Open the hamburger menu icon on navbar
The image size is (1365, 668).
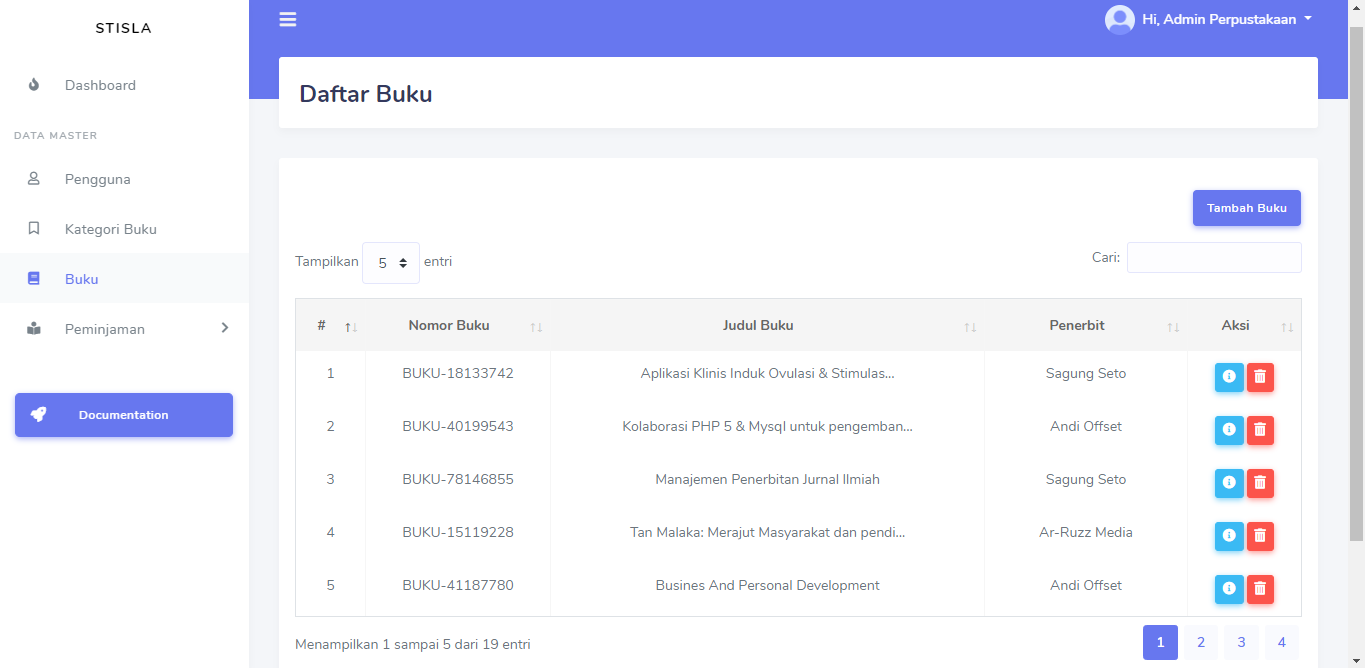tap(287, 19)
